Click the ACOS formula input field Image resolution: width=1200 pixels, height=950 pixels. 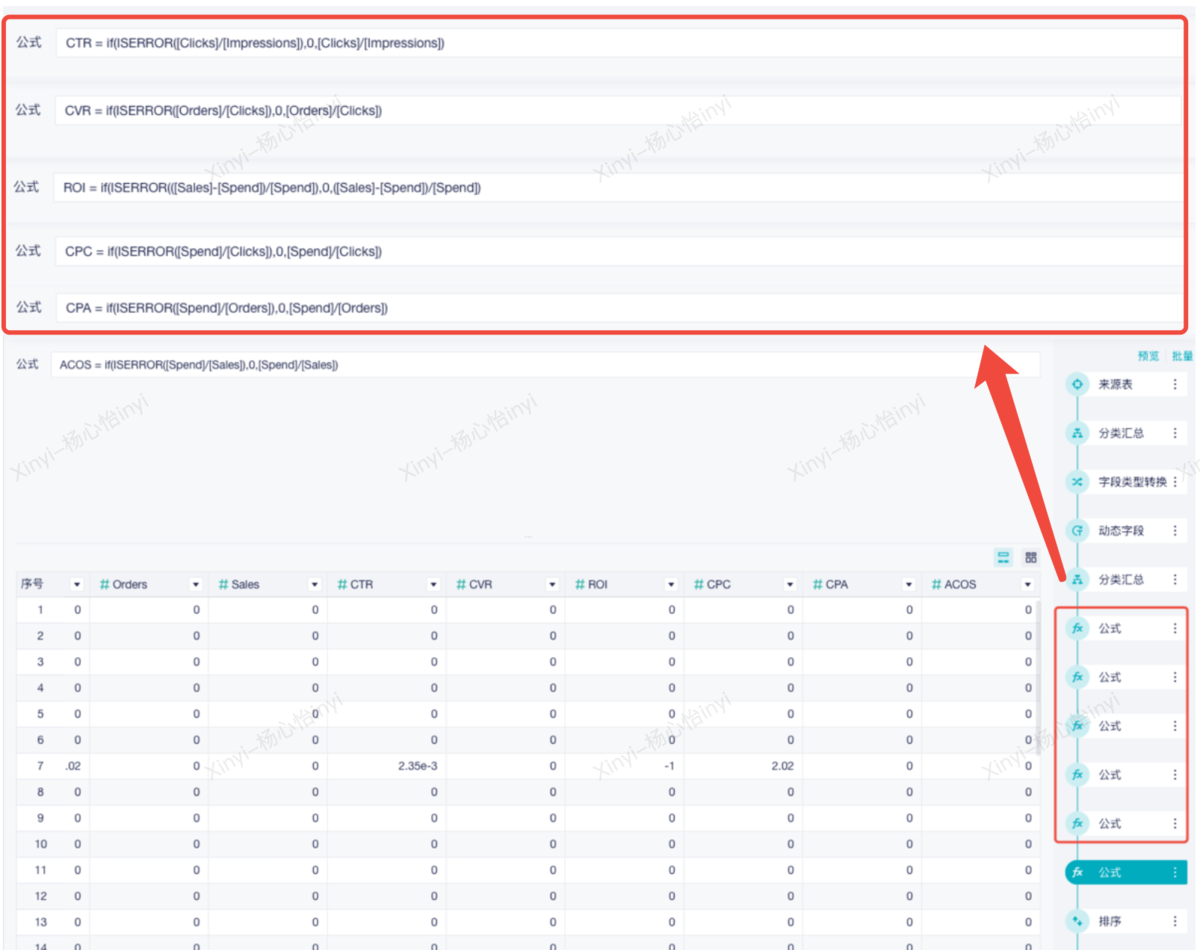coord(545,365)
